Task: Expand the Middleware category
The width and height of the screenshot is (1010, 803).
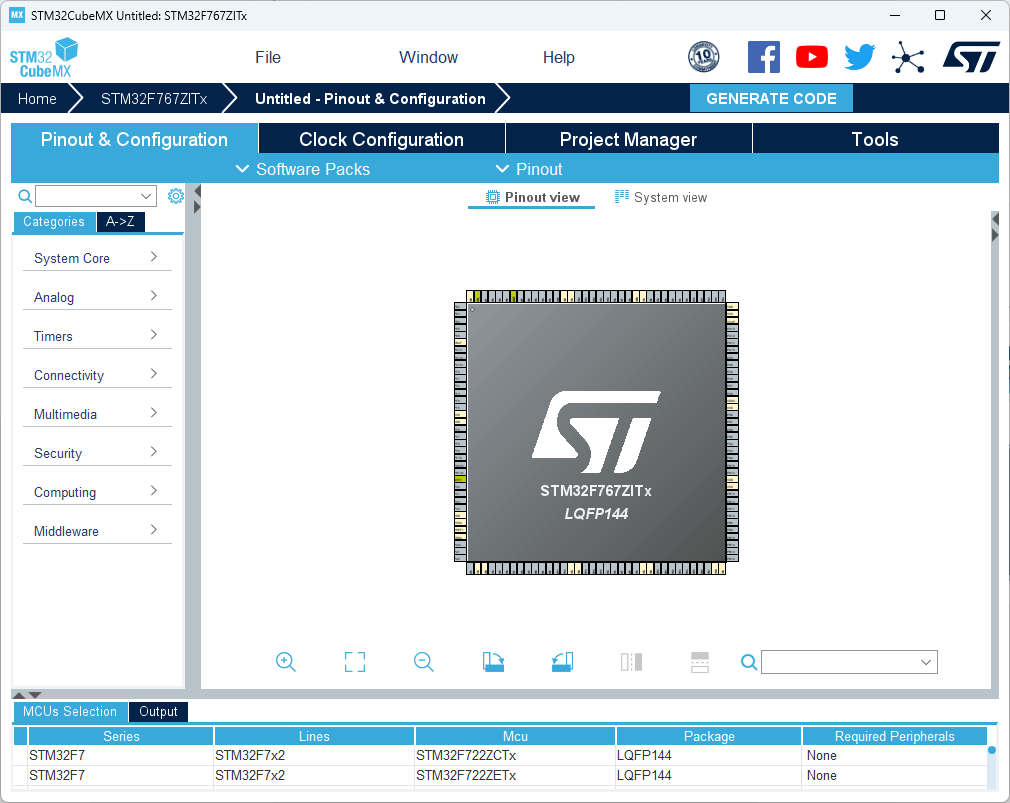Action: (97, 531)
